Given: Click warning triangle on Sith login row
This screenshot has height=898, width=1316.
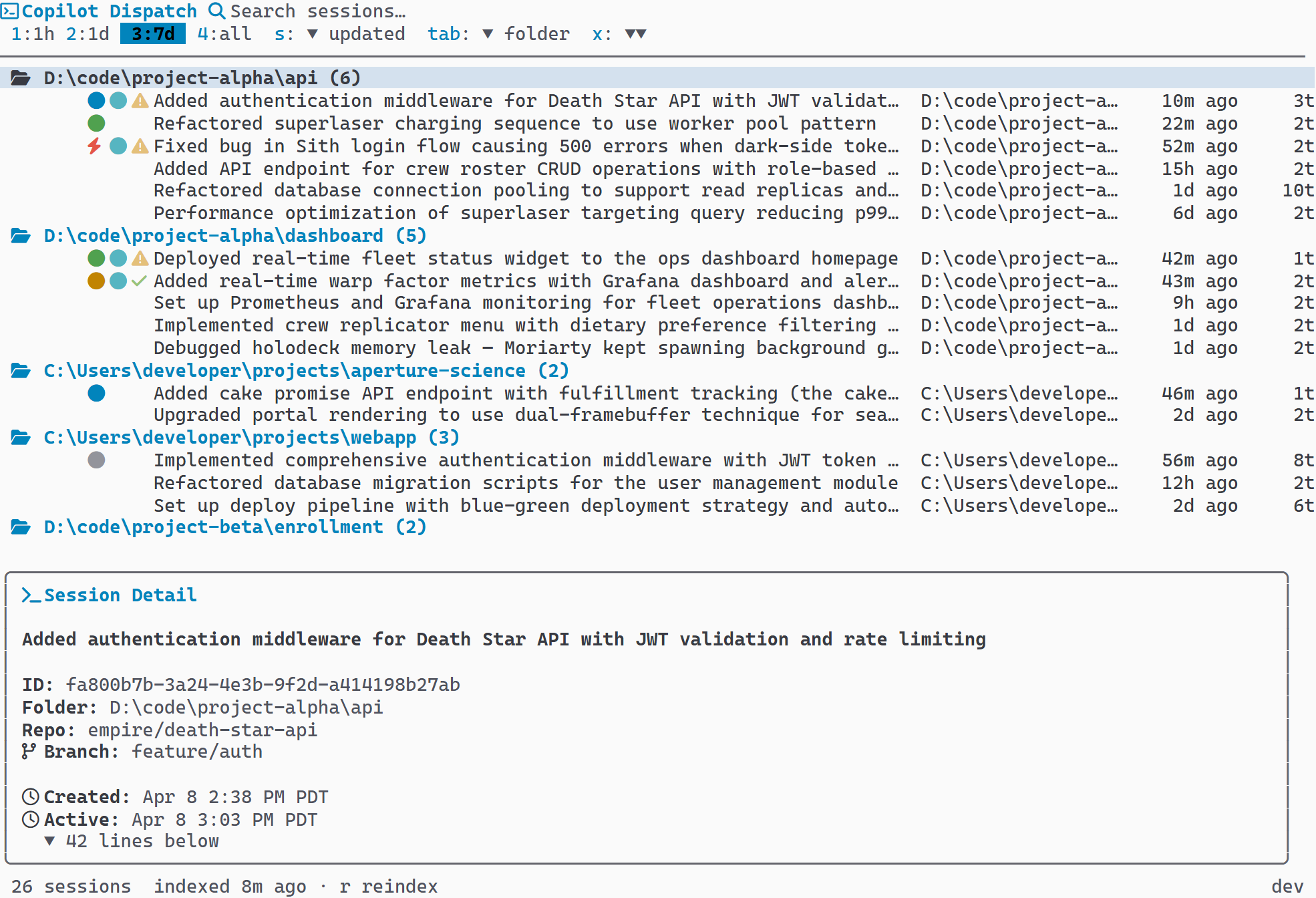Looking at the screenshot, I should tap(140, 146).
